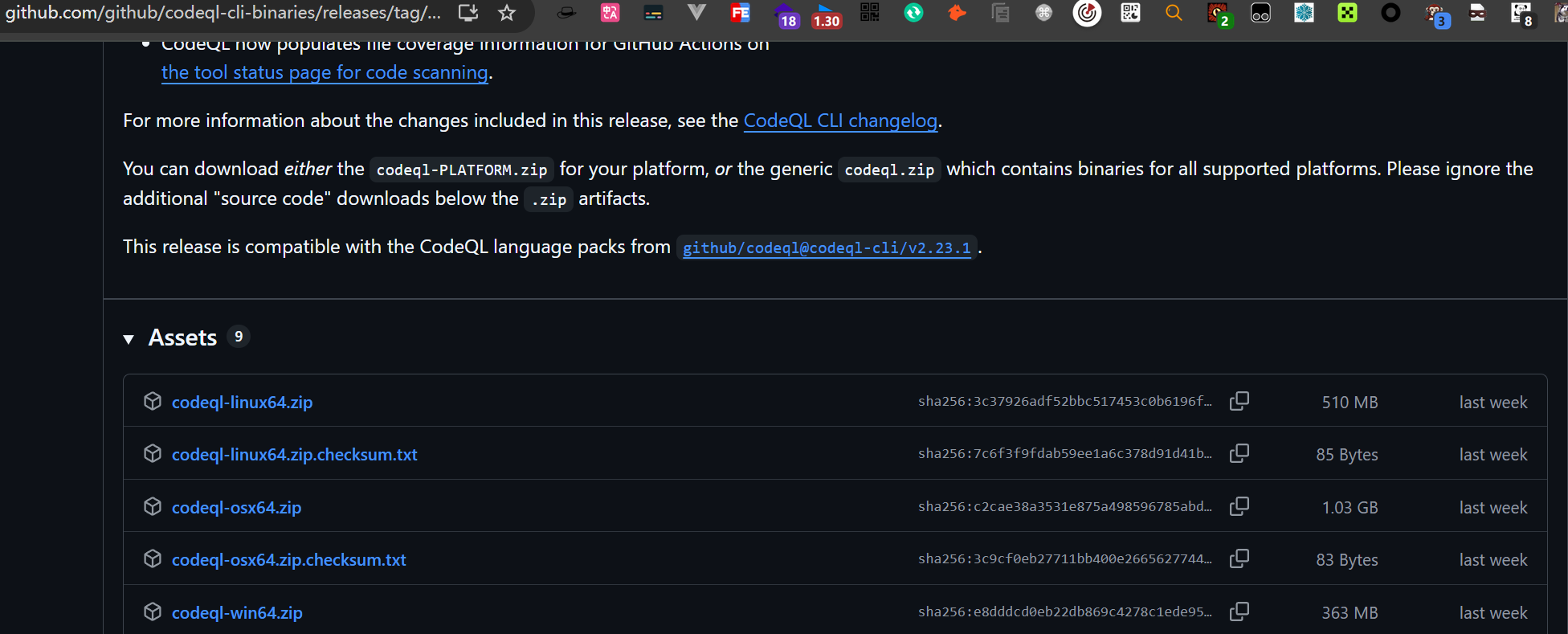
Task: Copy sha256 of codeql-osx64.zip
Action: coord(1239,506)
